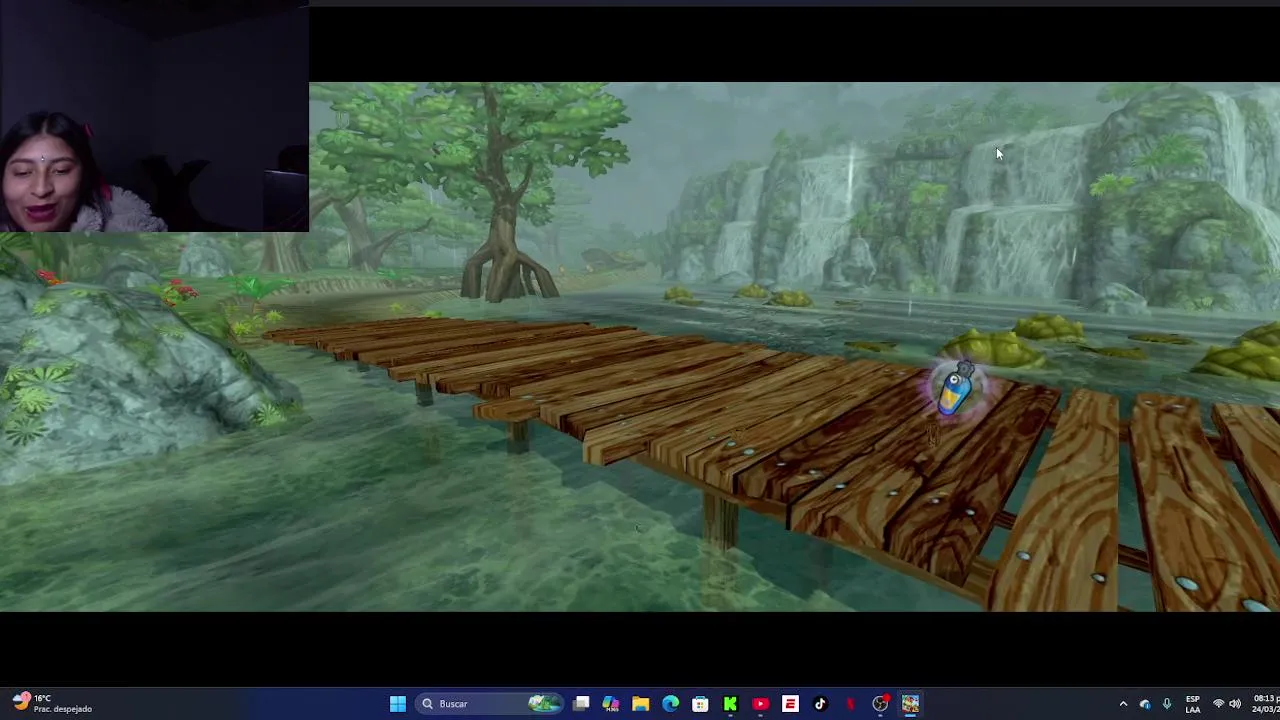This screenshot has height=720, width=1280.
Task: Click the webcam overlay of the streamer
Action: point(154,116)
